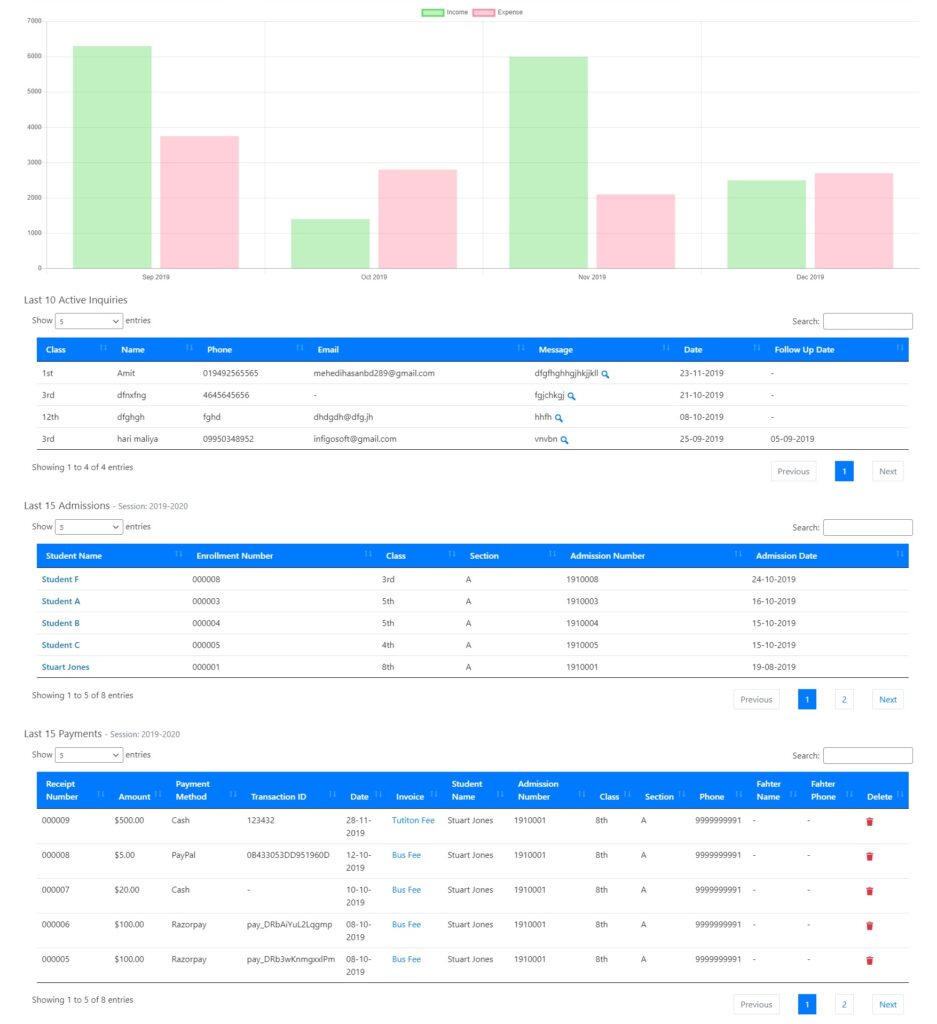Remove payment with receipt number 000005
This screenshot has height=1024, width=937.
point(869,960)
